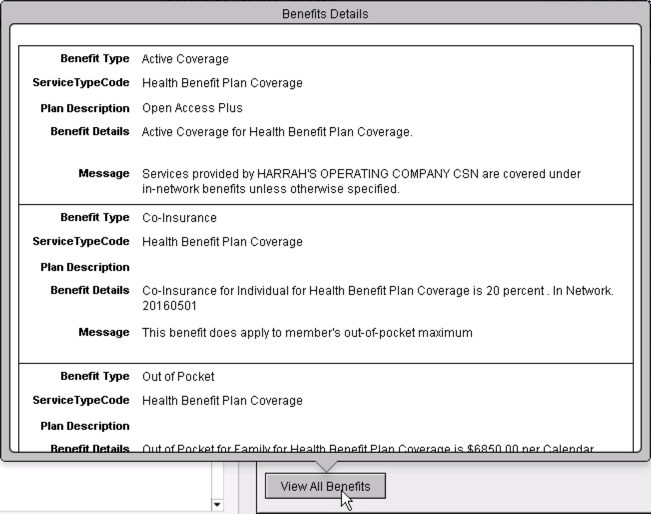
Task: Click the Co-Insurance benefit type value
Action: [x=179, y=217]
